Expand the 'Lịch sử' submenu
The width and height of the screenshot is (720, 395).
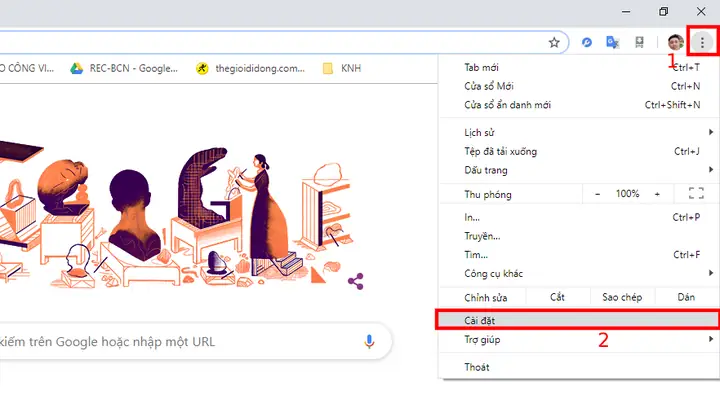tap(579, 133)
